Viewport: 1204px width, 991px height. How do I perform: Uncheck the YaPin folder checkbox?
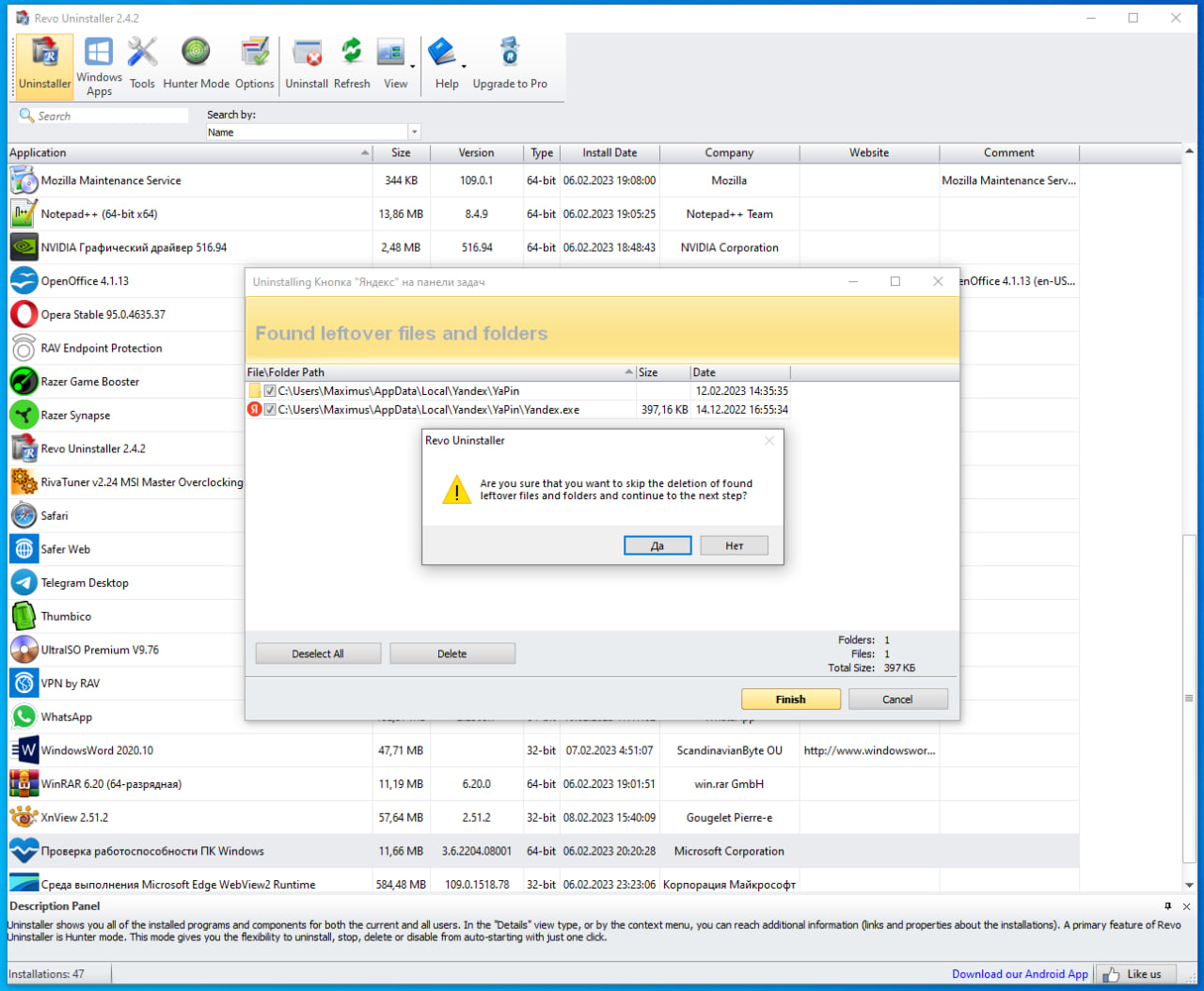(x=270, y=391)
